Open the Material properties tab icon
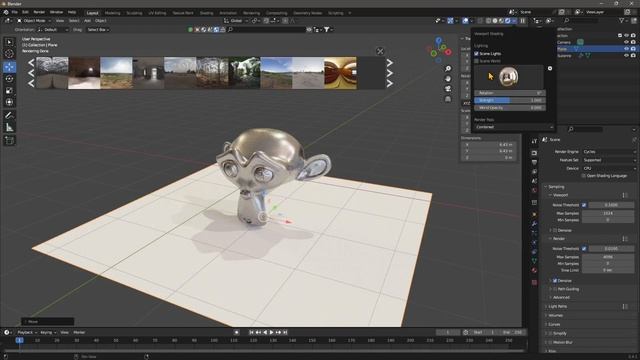This screenshot has height=360, width=640. (534, 270)
